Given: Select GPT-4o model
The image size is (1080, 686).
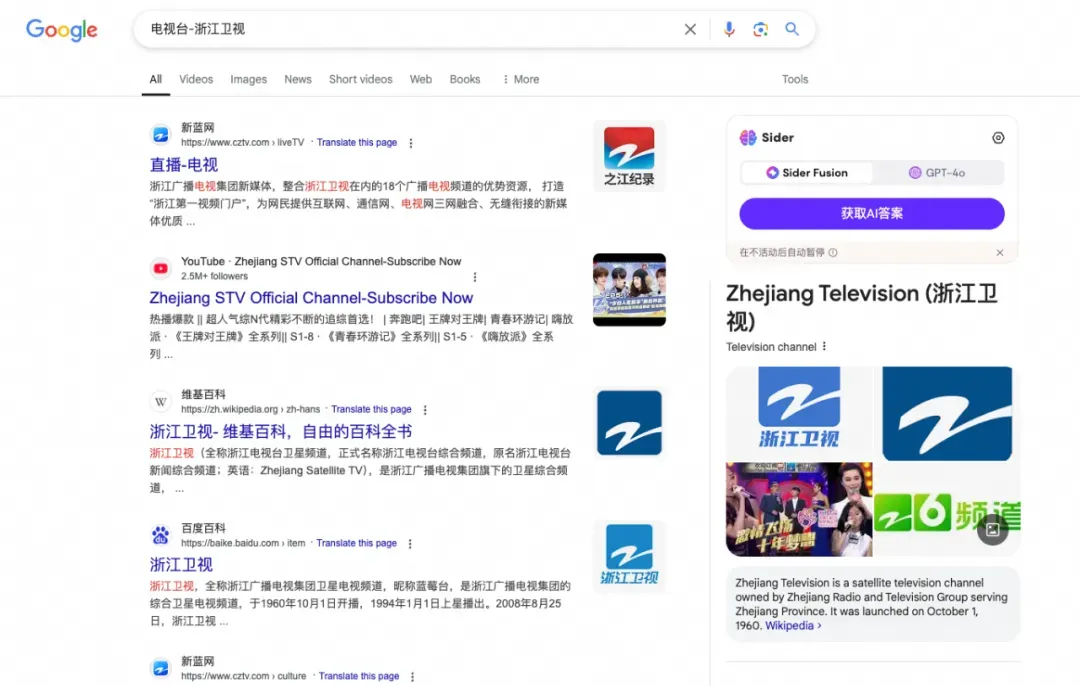Looking at the screenshot, I should [x=937, y=173].
